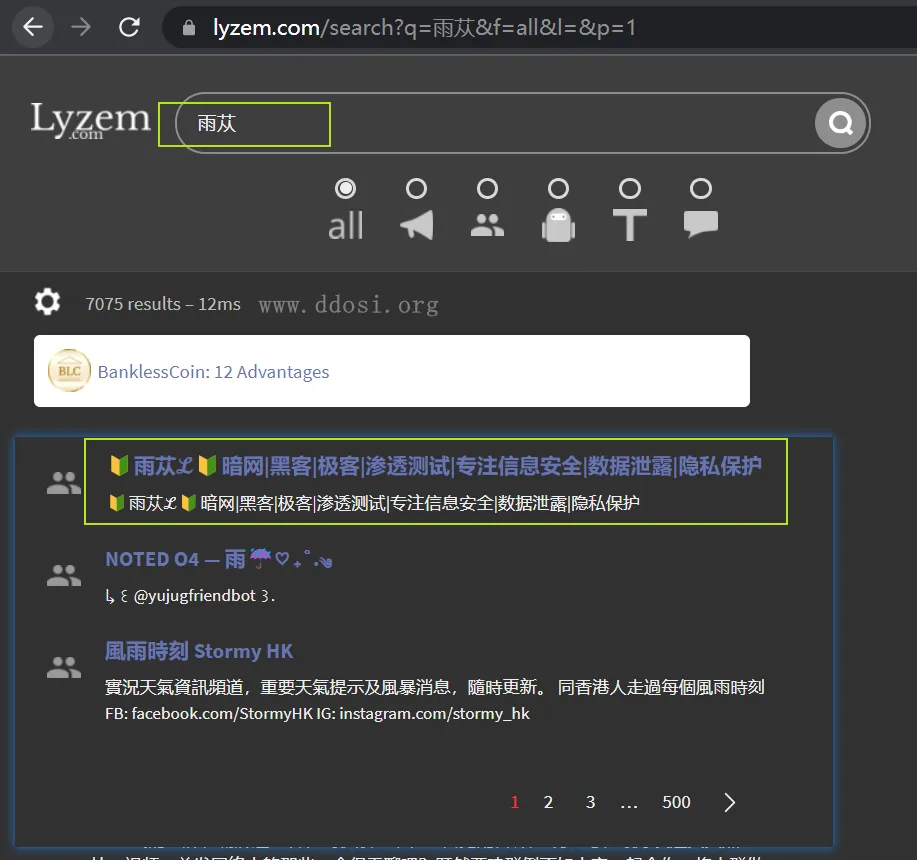The width and height of the screenshot is (917, 860).
Task: Click the chat bubble messages filter icon
Action: [701, 225]
